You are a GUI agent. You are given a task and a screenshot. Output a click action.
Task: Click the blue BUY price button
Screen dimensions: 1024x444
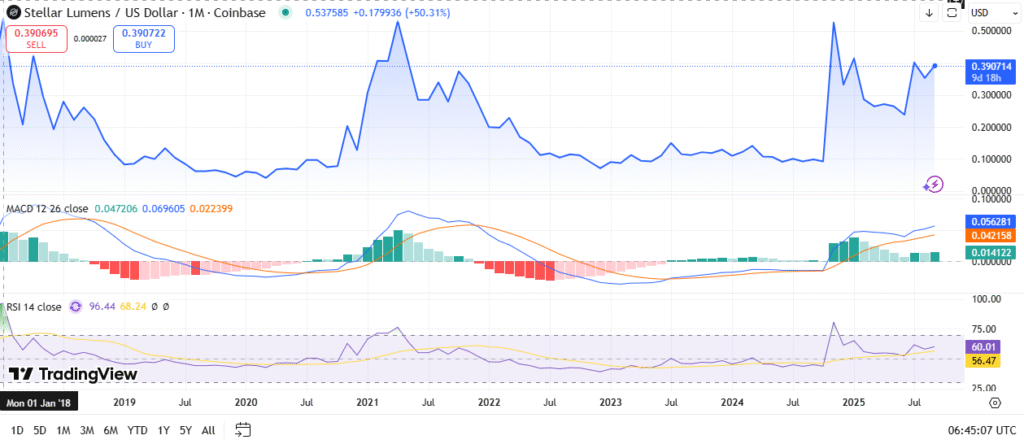(x=144, y=39)
